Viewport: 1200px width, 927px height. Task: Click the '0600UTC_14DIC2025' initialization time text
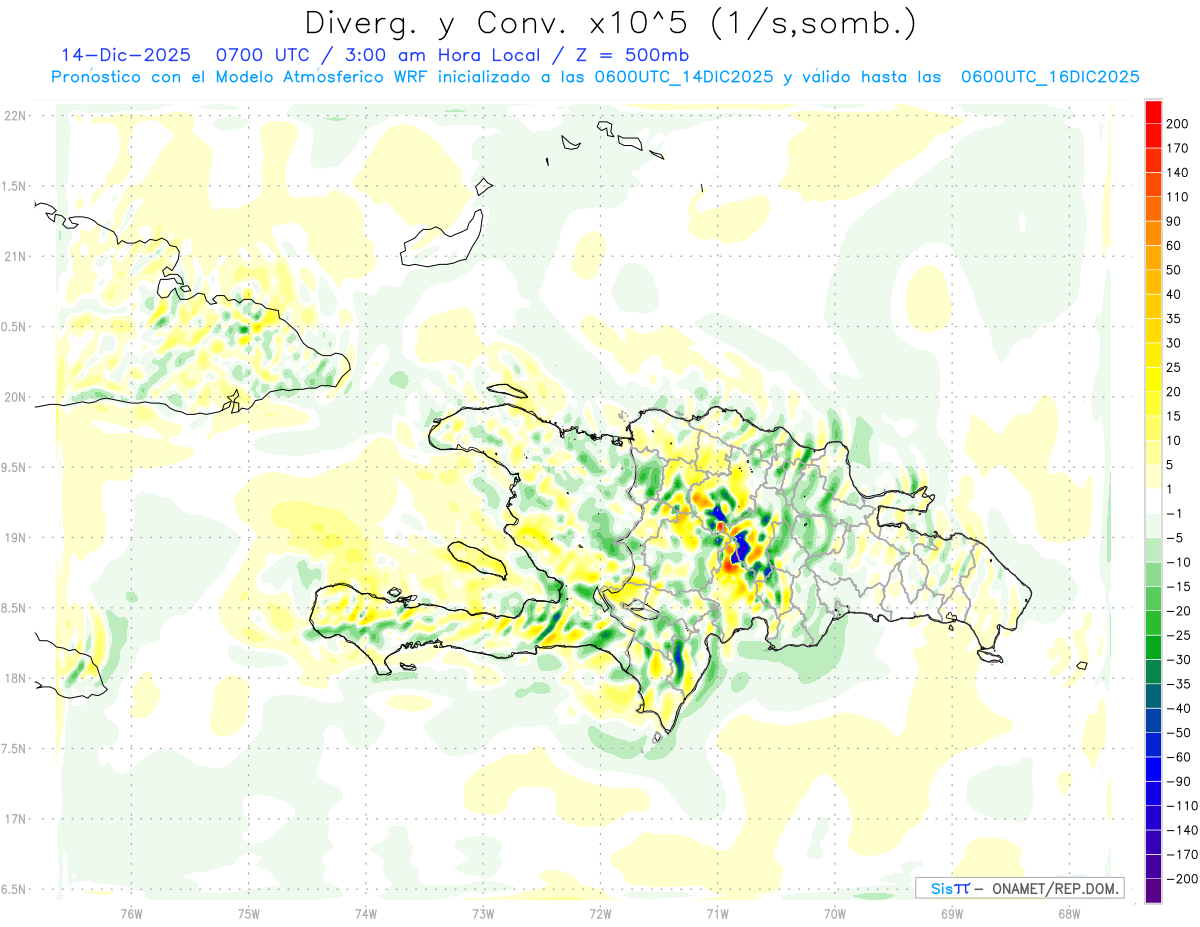(x=684, y=77)
